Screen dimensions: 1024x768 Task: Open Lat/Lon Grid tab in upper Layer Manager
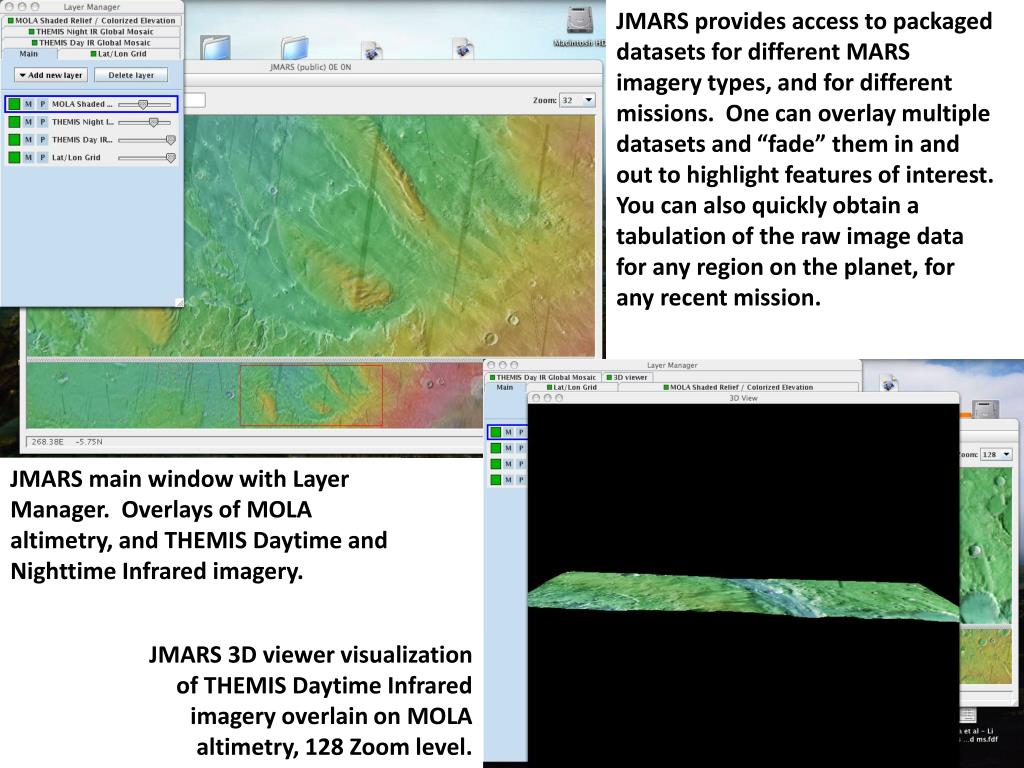[x=118, y=54]
